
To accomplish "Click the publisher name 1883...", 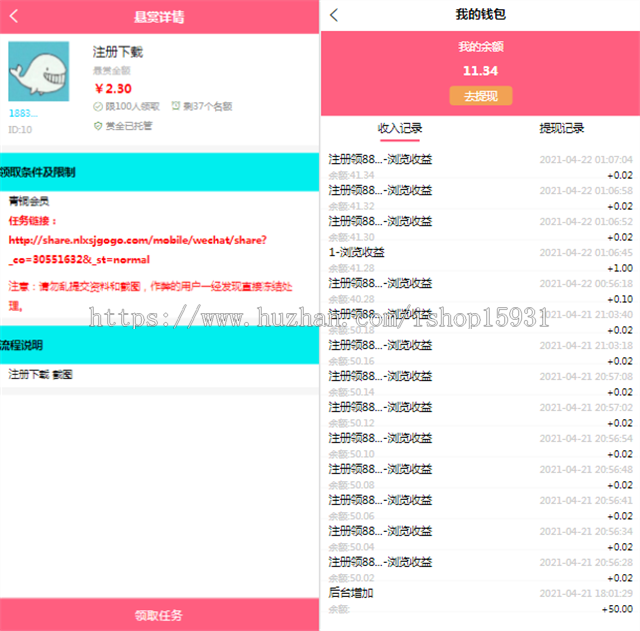I will pyautogui.click(x=23, y=113).
